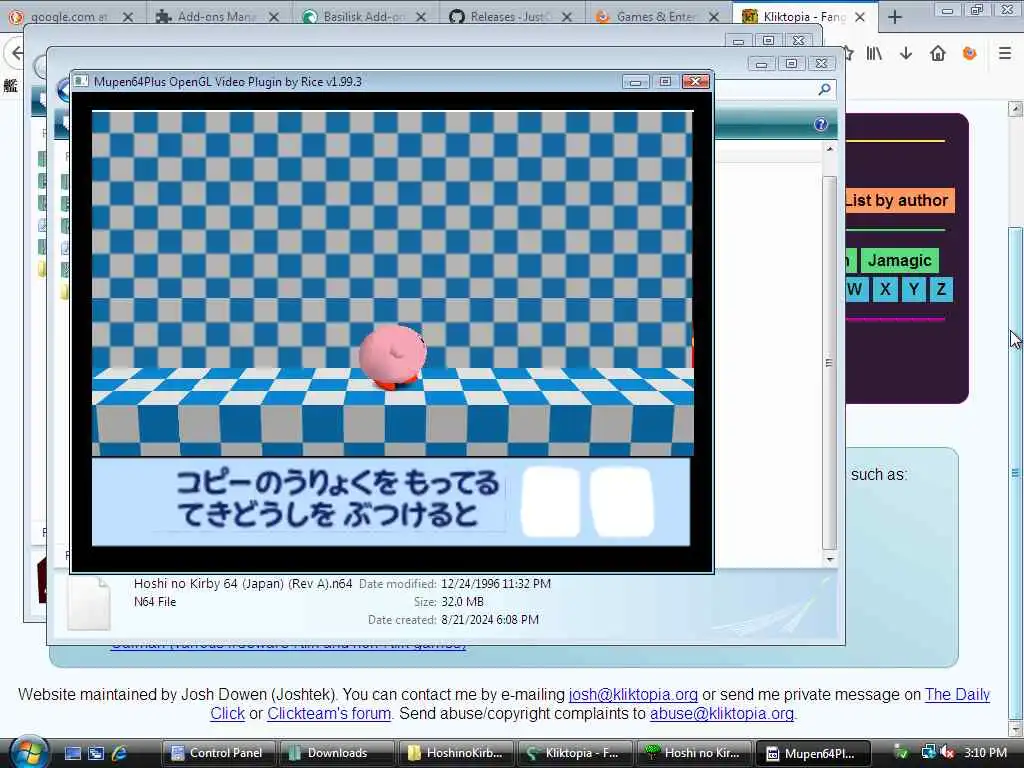Switch to HoshinoKirb... taskbar button
The height and width of the screenshot is (768, 1024).
(x=456, y=753)
